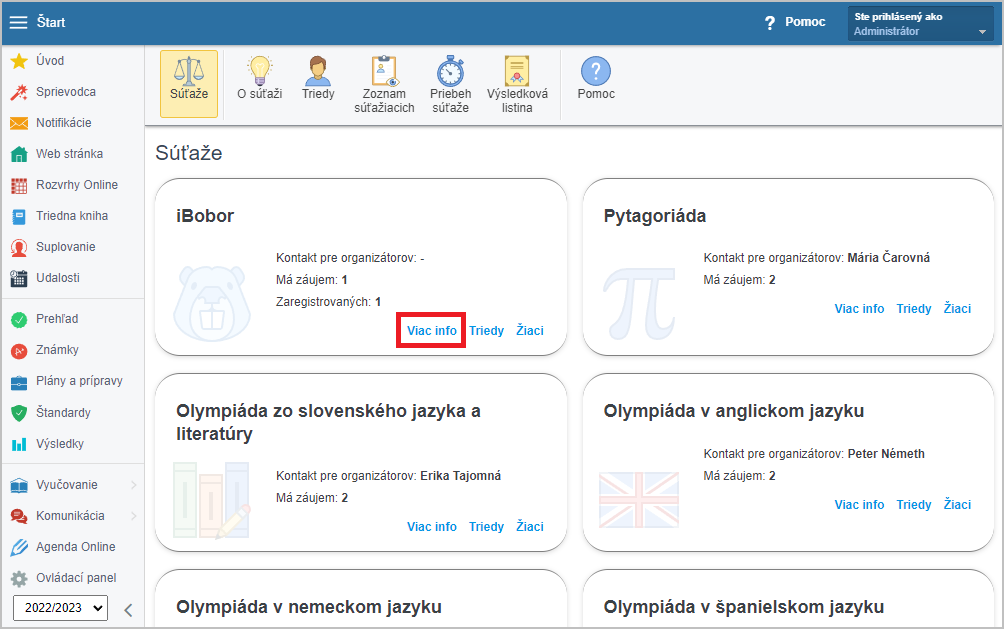Viewport: 1004px width, 629px height.
Task: Open the 2022/2023 school year dropdown
Action: [61, 608]
